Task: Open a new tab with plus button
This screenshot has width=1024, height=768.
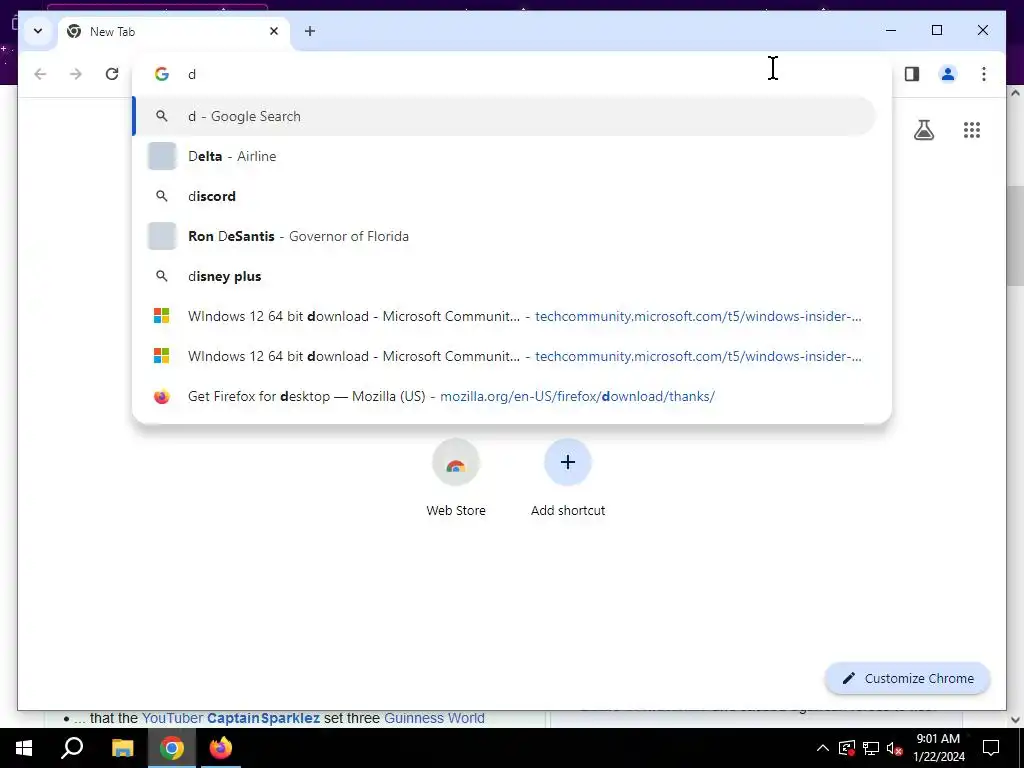Action: (310, 31)
